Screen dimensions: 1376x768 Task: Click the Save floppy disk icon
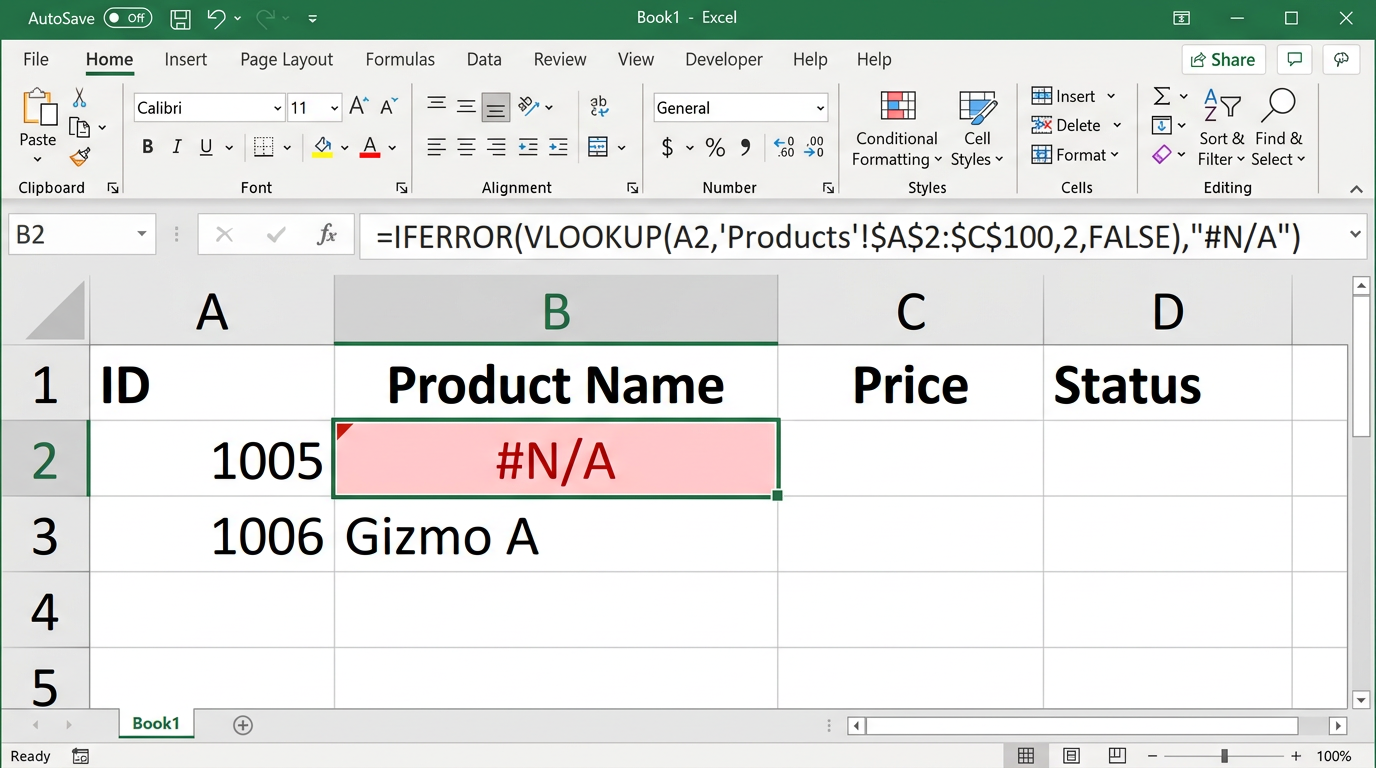180,18
